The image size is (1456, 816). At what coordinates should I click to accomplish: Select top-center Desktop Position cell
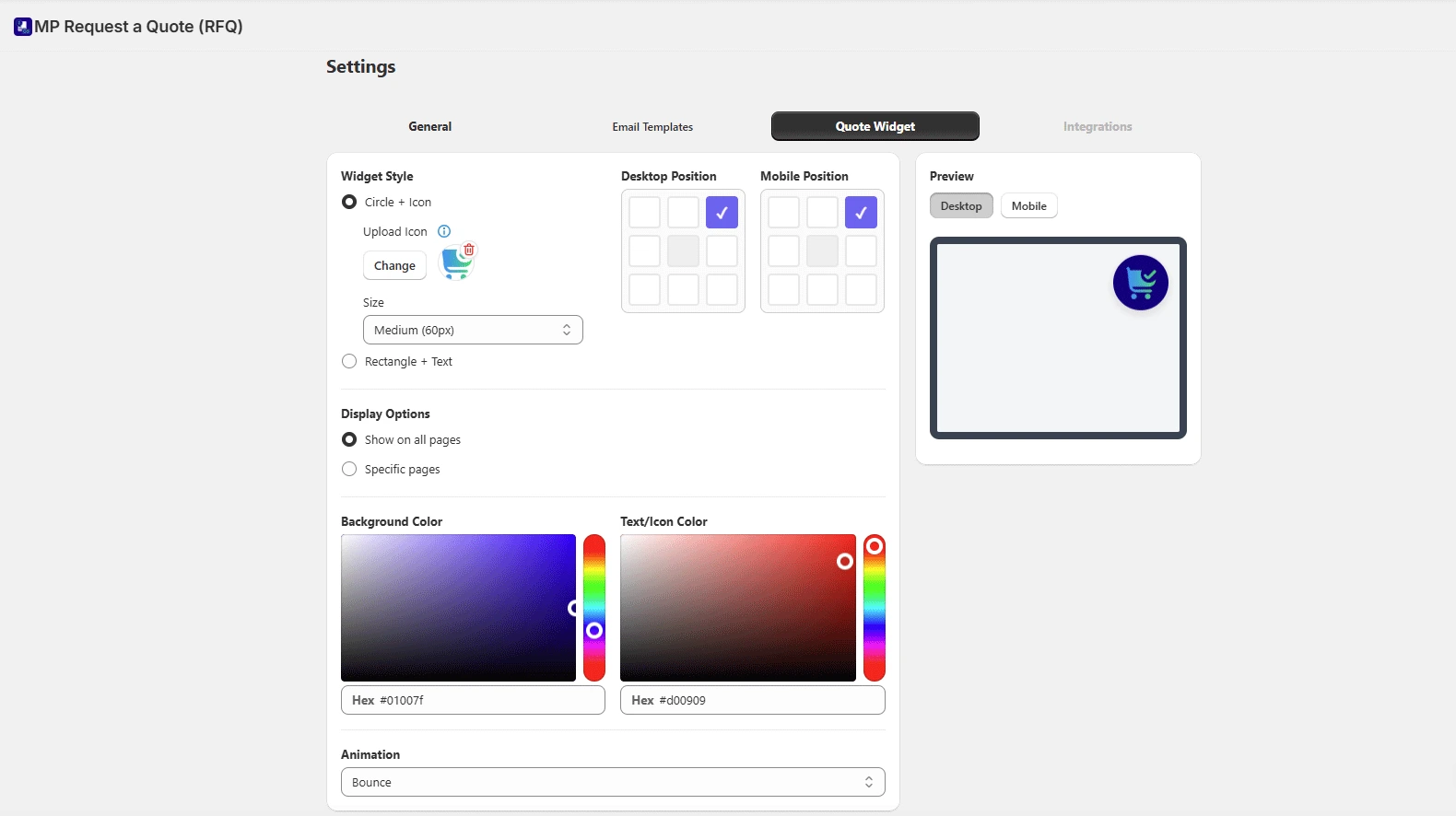point(683,212)
